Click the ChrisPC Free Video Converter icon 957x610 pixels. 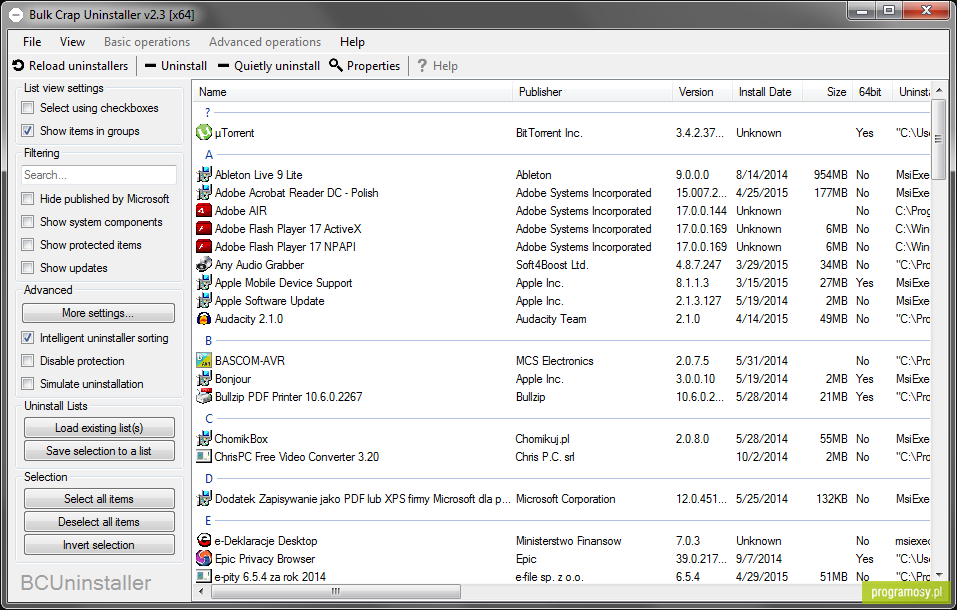204,457
